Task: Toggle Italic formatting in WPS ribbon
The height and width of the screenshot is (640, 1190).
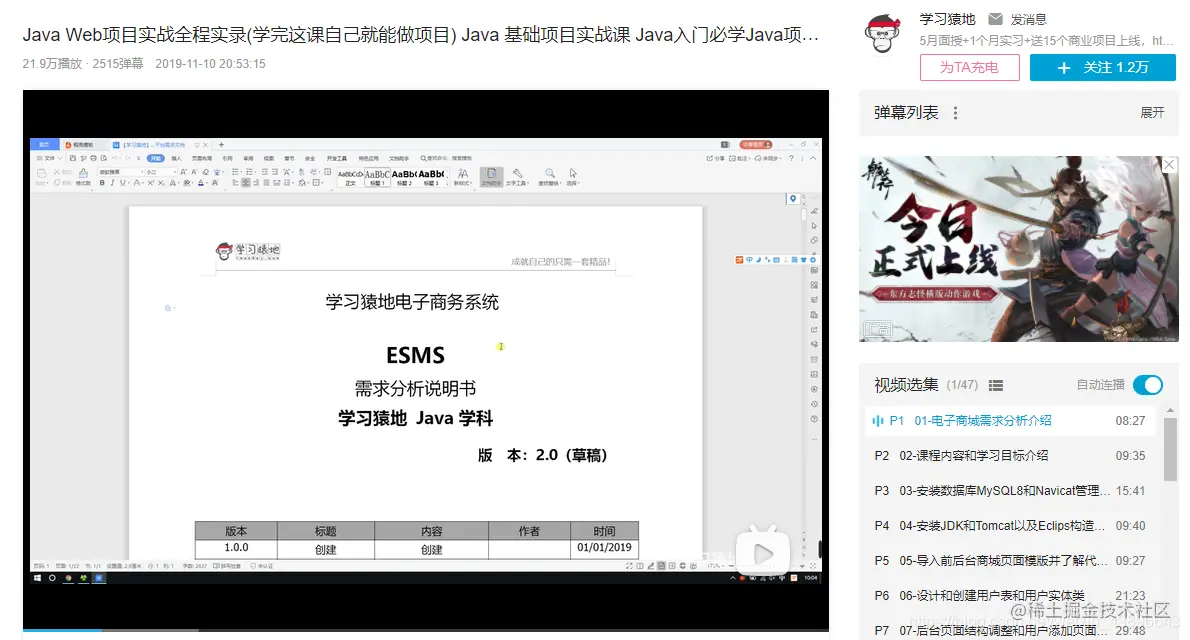Action: pyautogui.click(x=112, y=183)
